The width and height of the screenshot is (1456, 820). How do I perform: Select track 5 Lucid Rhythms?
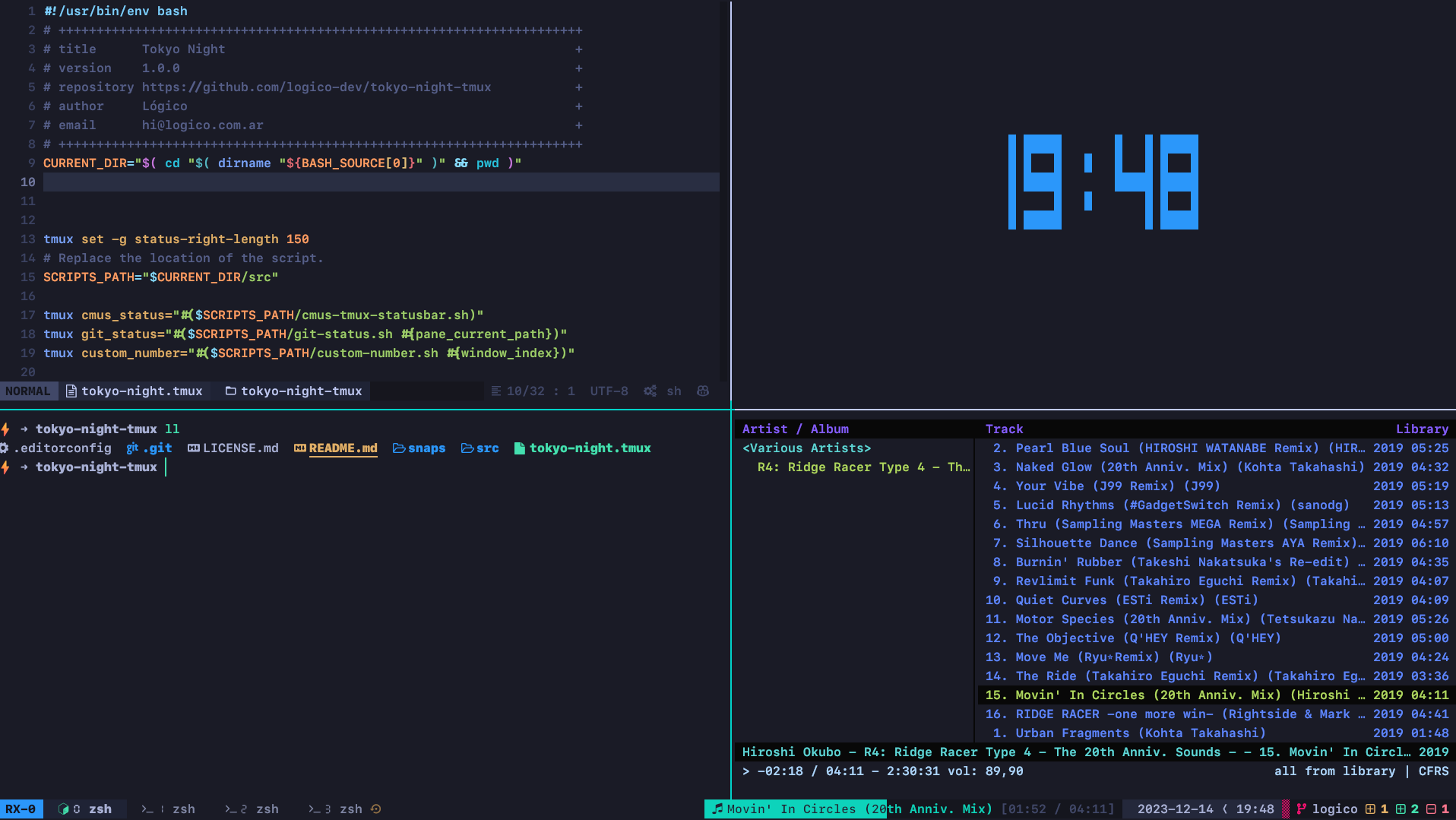[x=1215, y=505]
